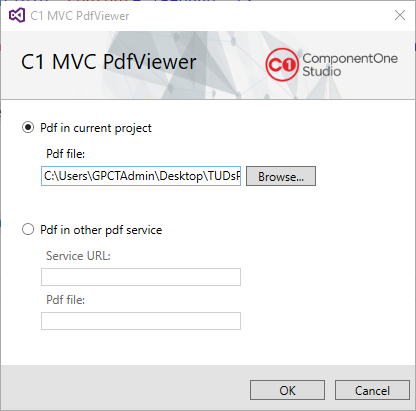
Task: Click into the Service URL text box
Action: [141, 277]
